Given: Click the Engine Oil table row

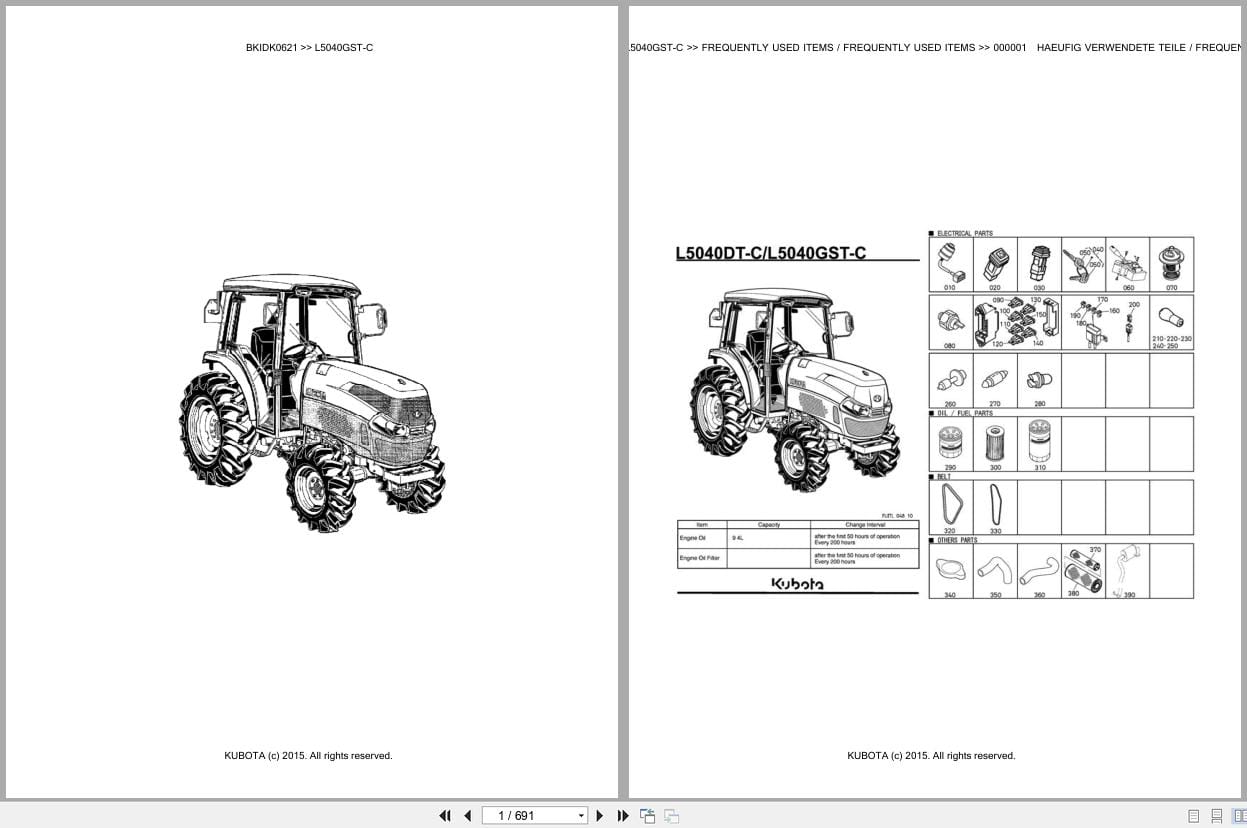Looking at the screenshot, I should [798, 539].
